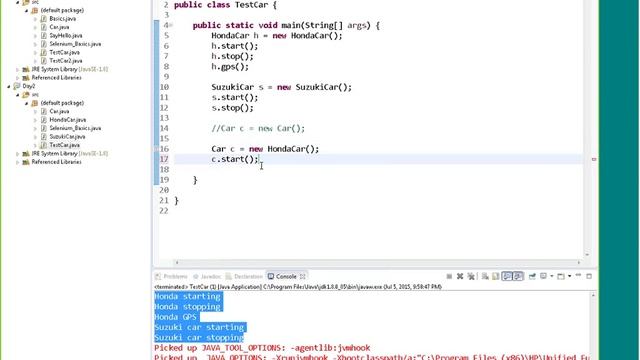Select Car.java above HondaCar.java
Image resolution: width=640 pixels, height=360 pixels.
(59, 111)
